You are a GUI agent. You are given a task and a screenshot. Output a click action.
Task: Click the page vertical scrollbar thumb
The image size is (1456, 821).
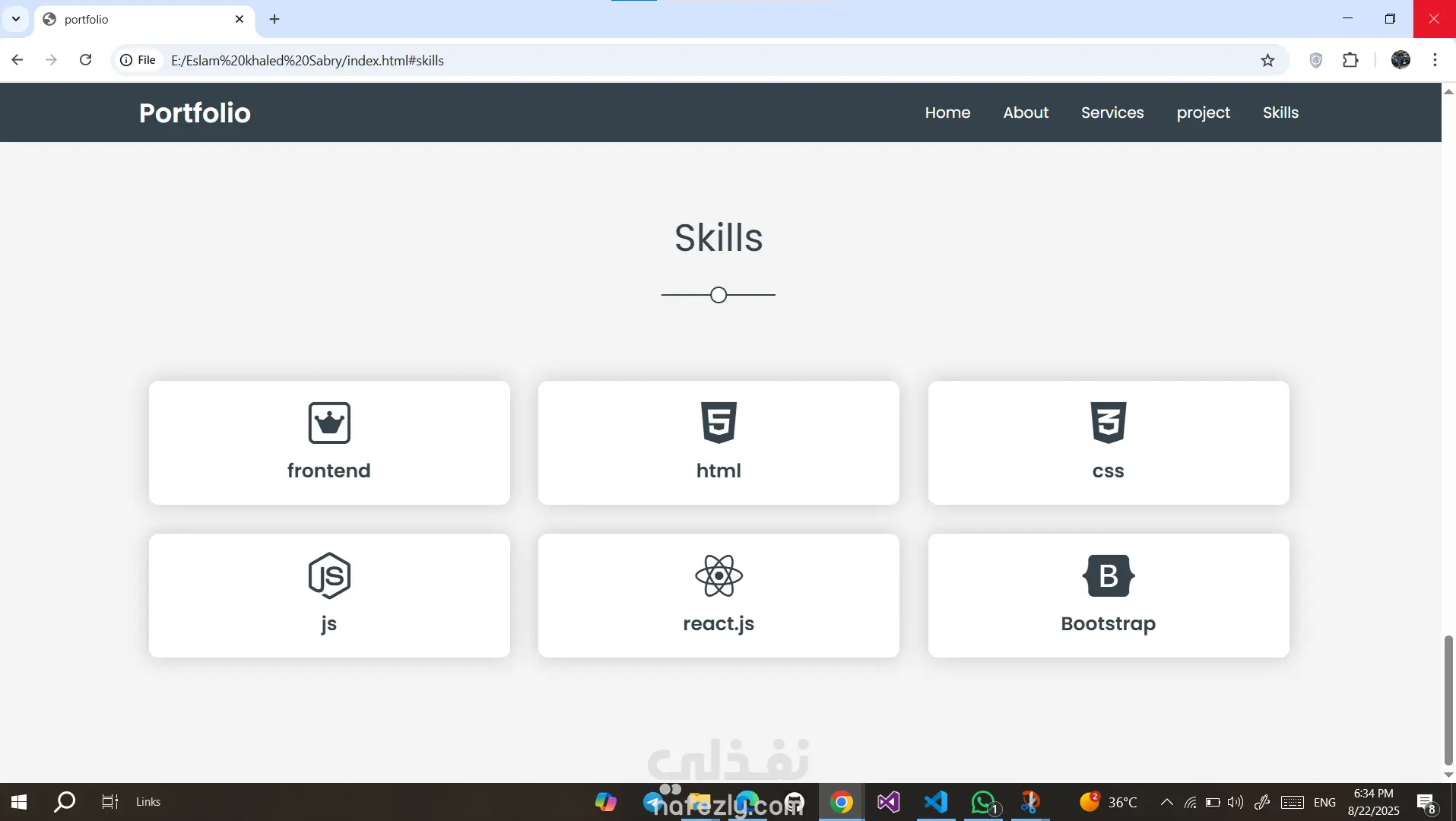pyautogui.click(x=1448, y=700)
